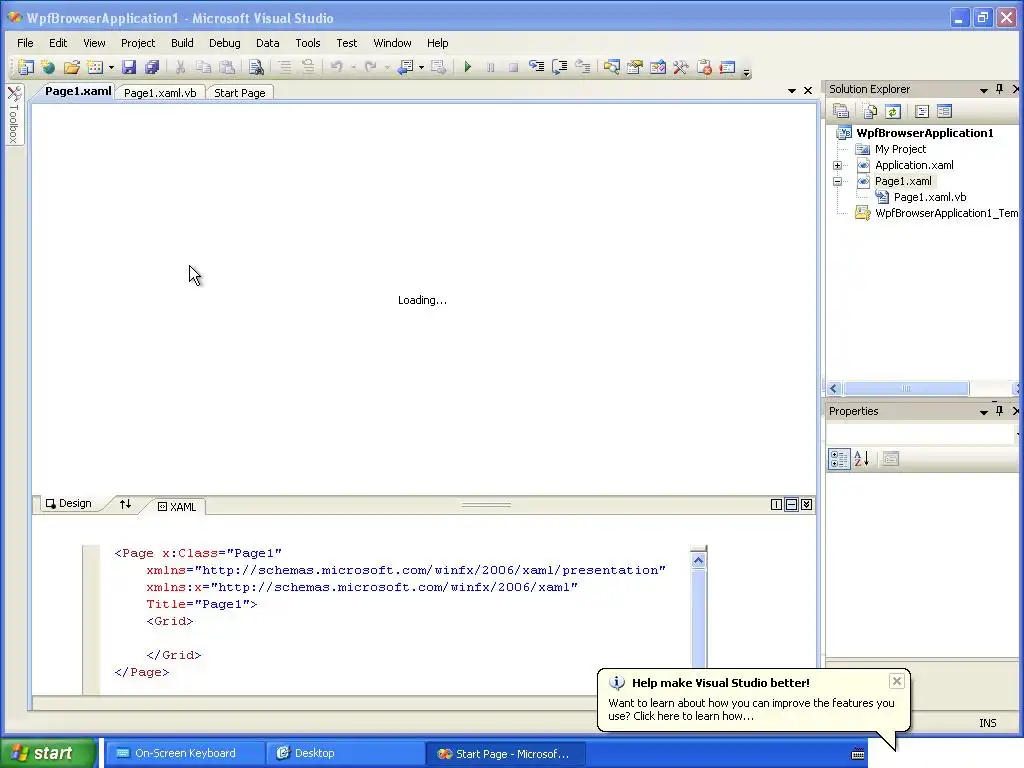Switch to On-Screen Keyboard in taskbar
Screen dimensions: 1024x768
click(x=184, y=753)
